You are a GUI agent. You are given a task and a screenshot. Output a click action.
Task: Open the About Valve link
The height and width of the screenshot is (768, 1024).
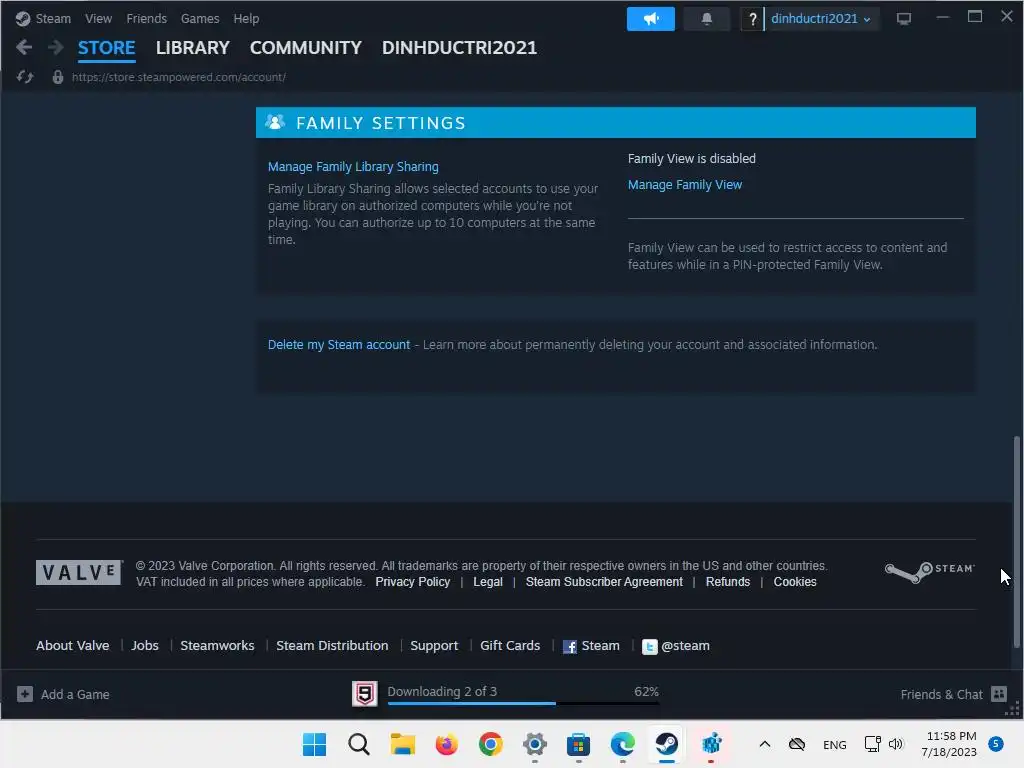[72, 645]
